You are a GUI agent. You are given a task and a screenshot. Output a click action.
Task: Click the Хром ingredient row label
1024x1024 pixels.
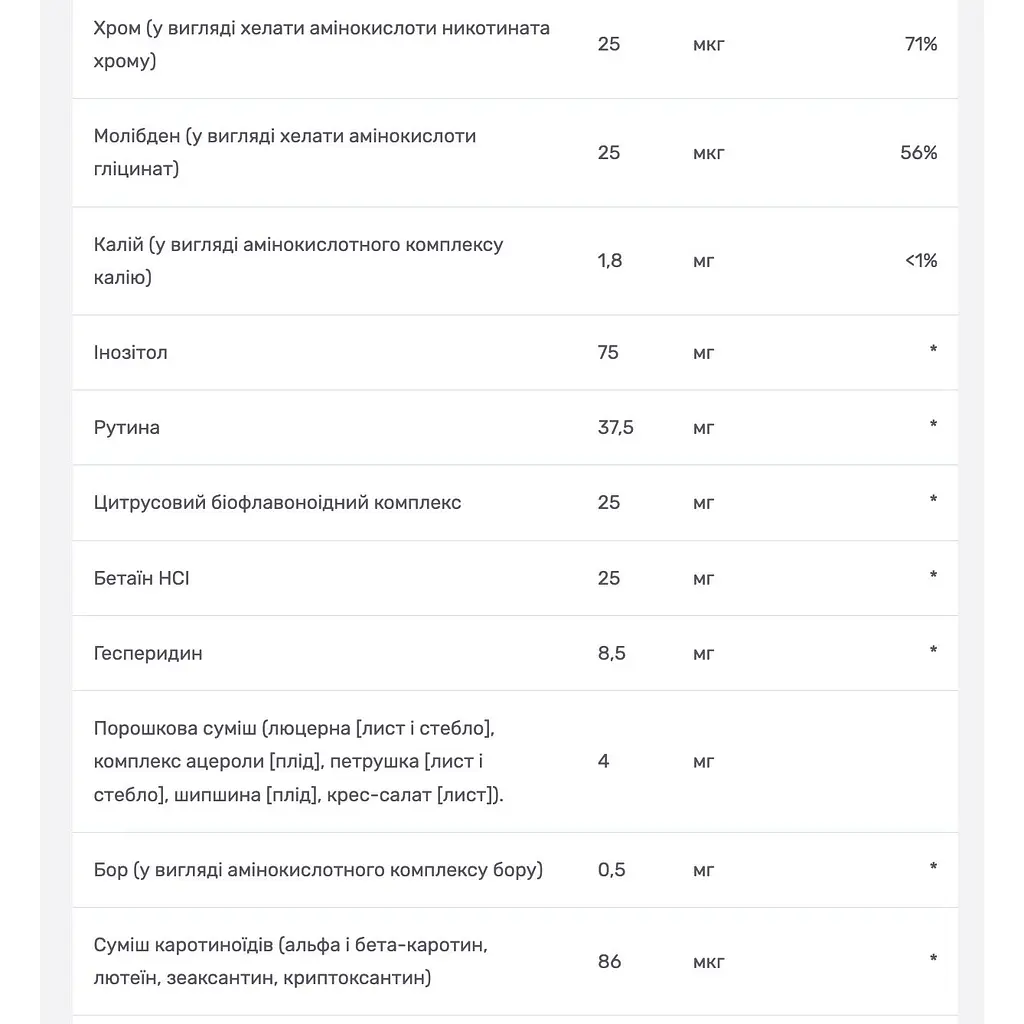tap(321, 44)
